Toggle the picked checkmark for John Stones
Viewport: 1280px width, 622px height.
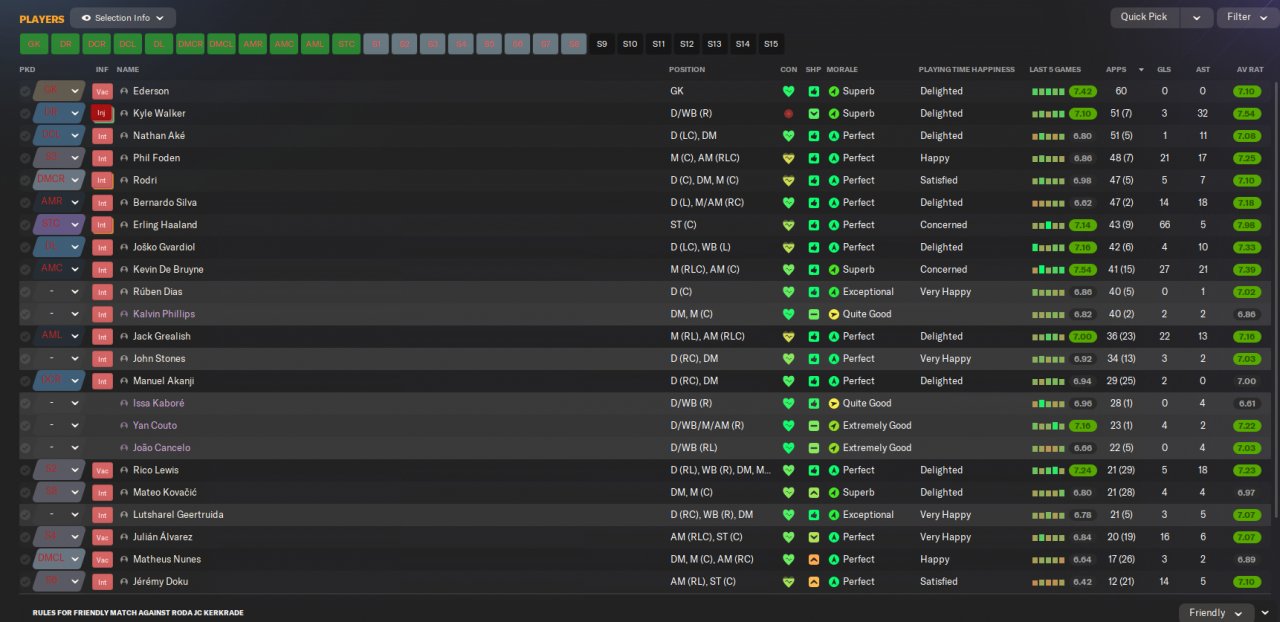(25, 359)
